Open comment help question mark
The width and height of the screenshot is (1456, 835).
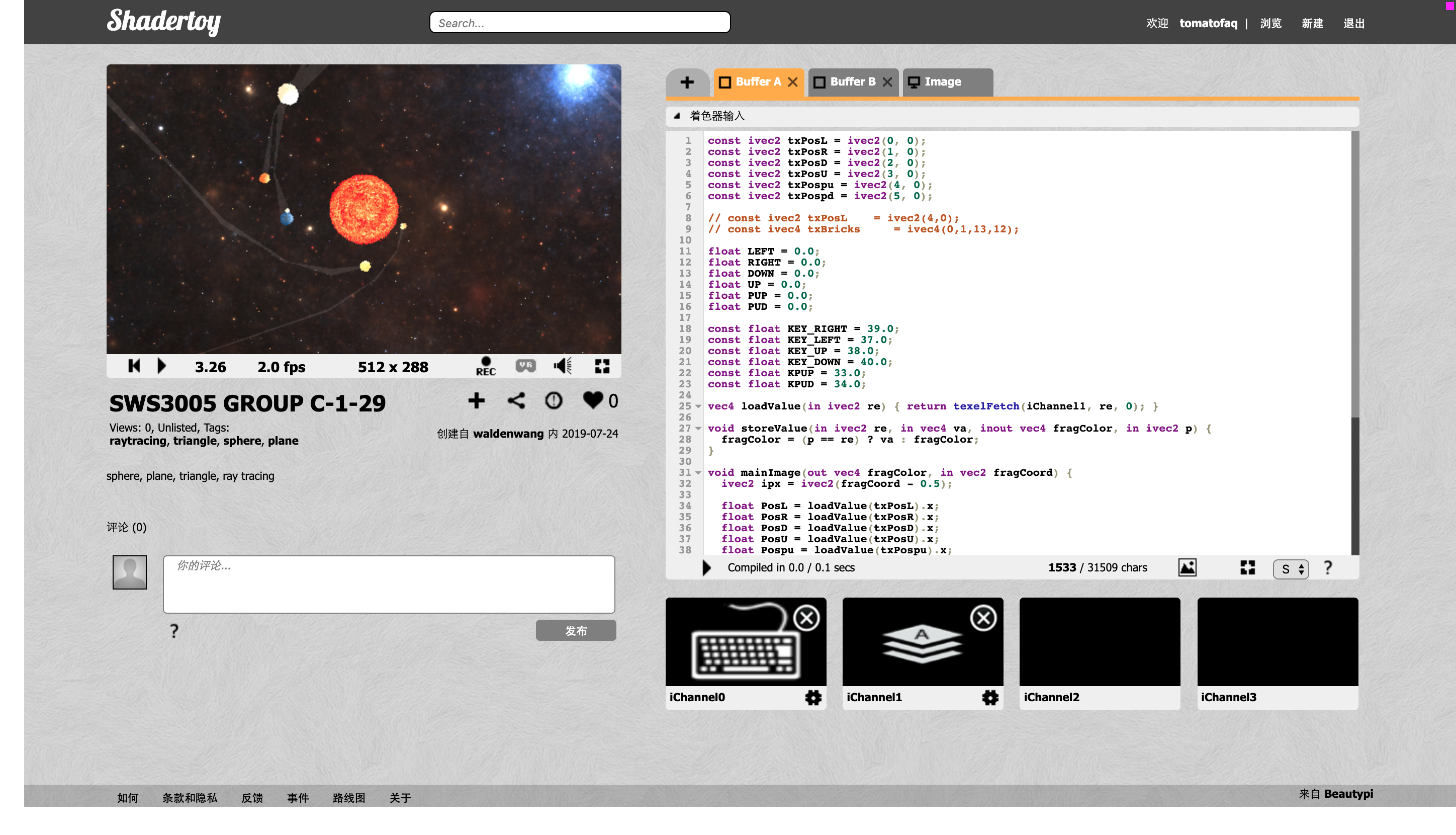pos(174,631)
